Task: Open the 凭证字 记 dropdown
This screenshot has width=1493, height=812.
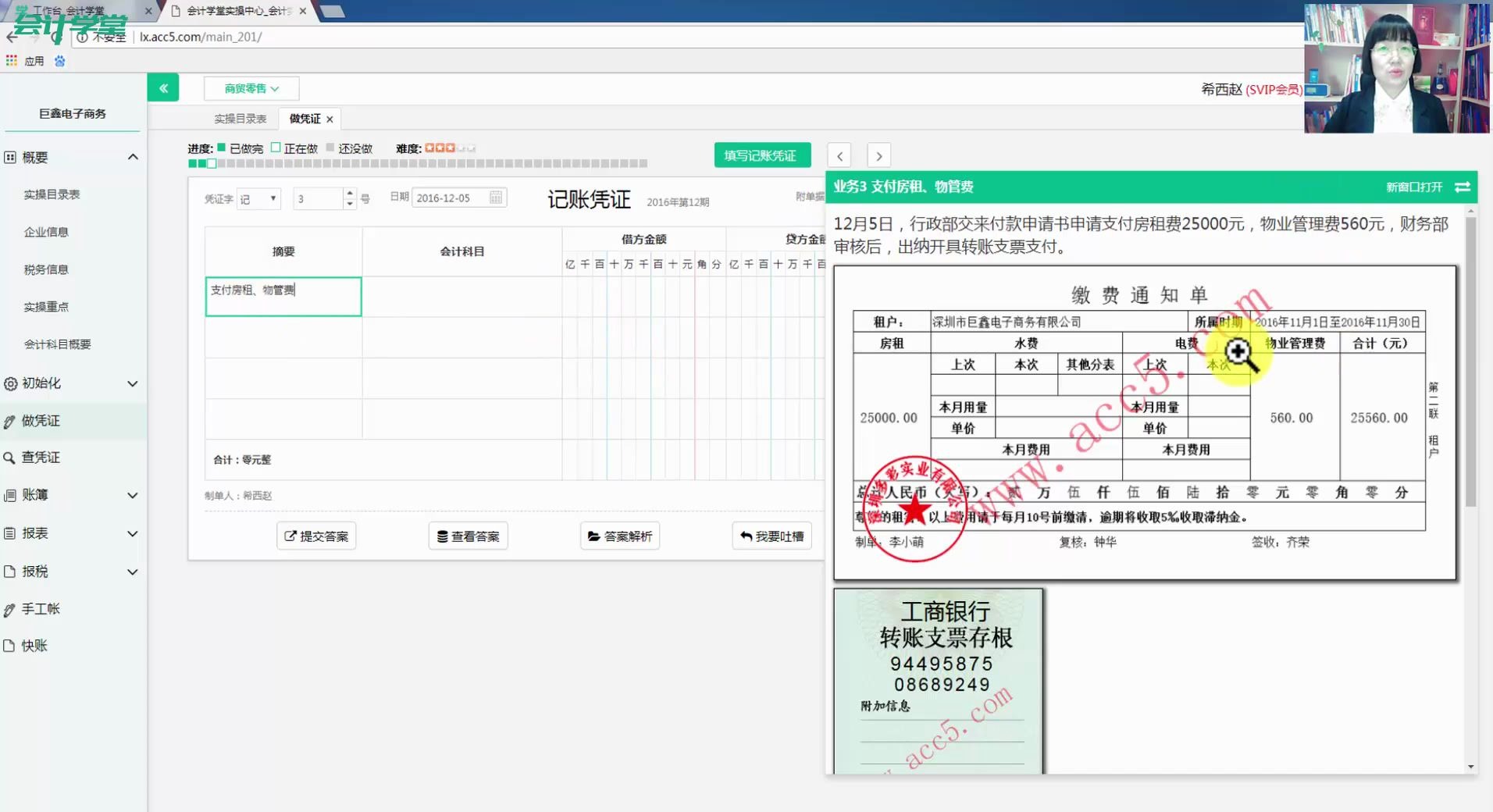Action: click(x=258, y=198)
